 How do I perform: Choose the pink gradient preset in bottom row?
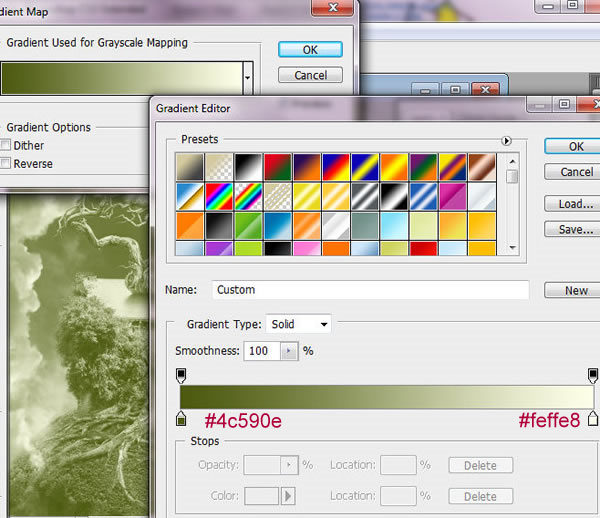(307, 249)
